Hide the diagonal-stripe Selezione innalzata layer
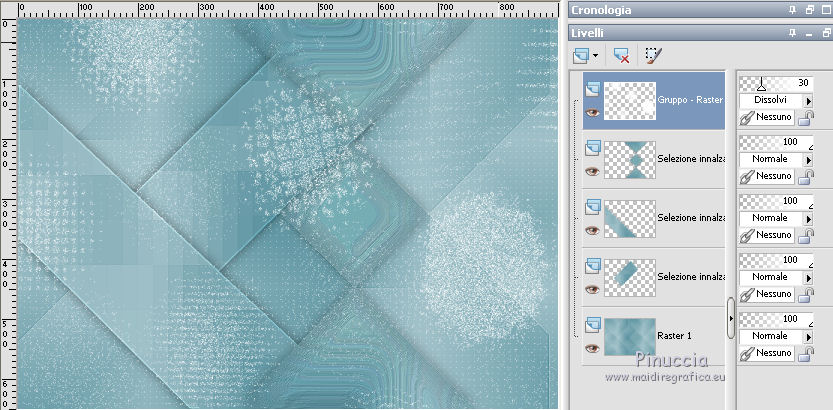 (592, 230)
